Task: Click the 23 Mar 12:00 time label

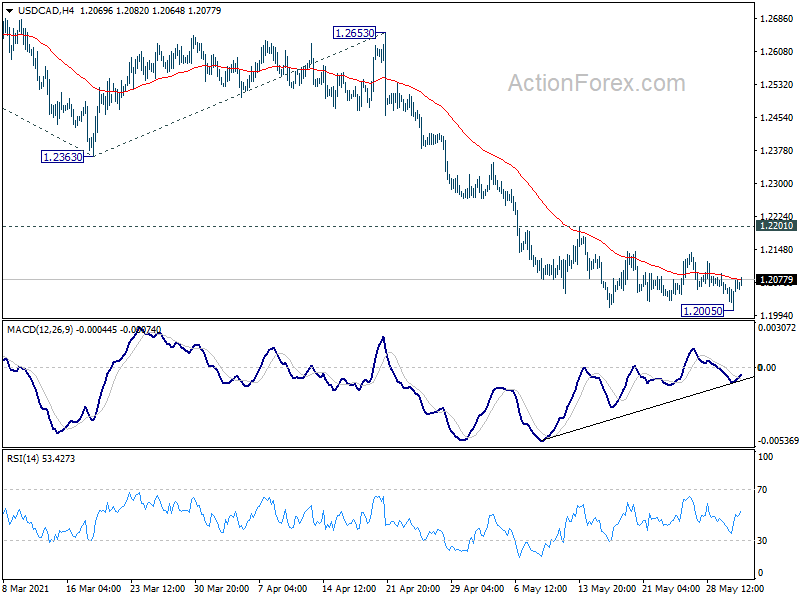Action: tap(158, 588)
